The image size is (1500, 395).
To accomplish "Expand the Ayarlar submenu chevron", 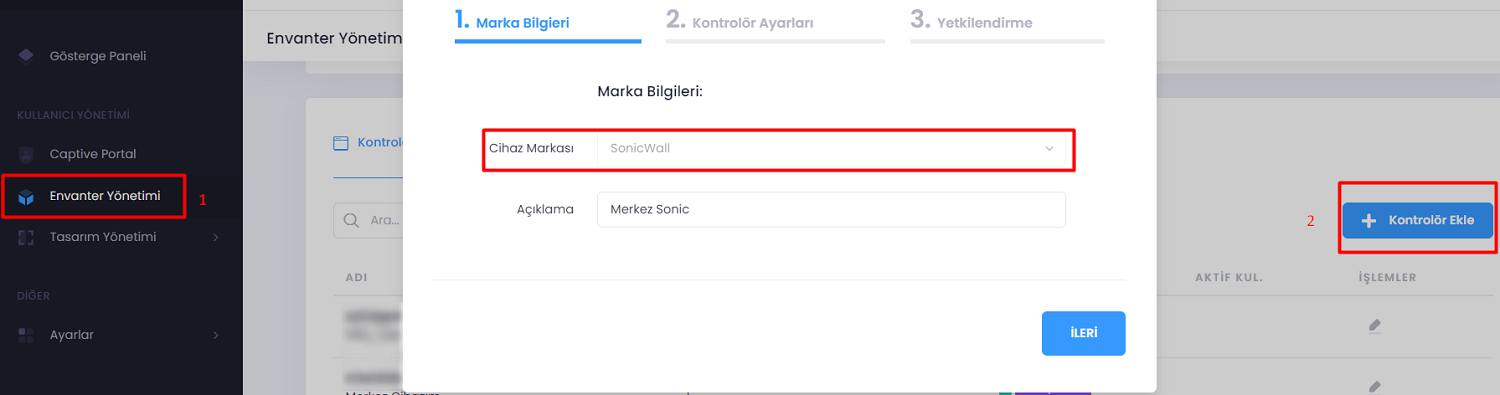I will pyautogui.click(x=216, y=335).
